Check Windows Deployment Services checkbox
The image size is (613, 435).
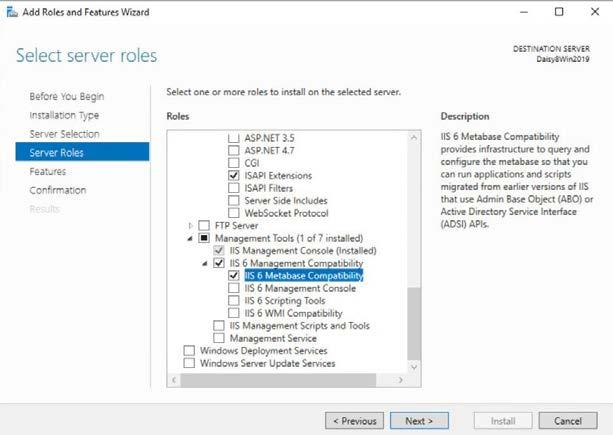coord(189,351)
